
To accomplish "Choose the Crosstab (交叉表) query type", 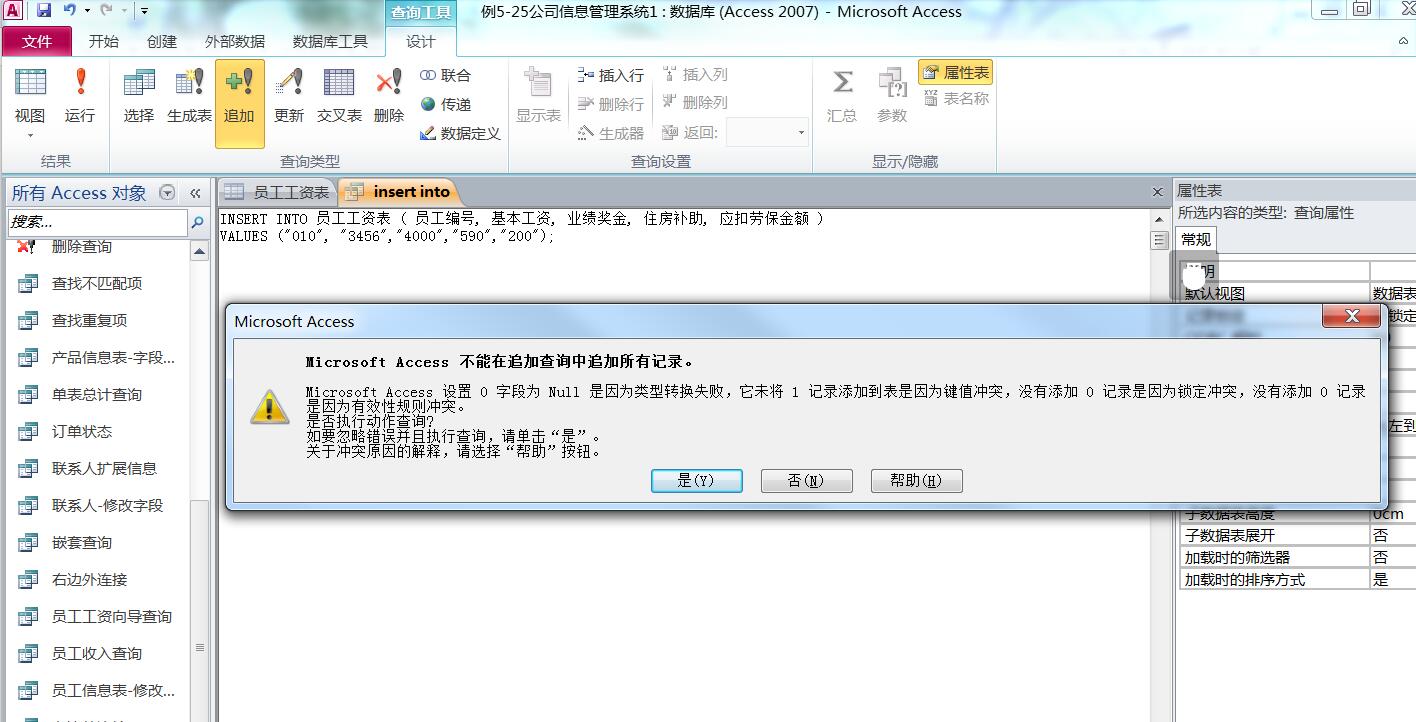I will (339, 98).
